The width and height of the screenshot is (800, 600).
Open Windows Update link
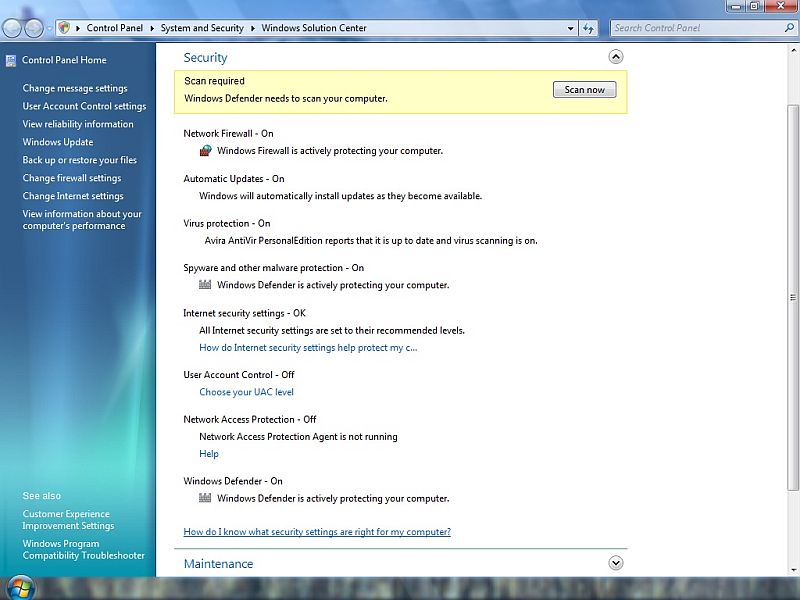click(x=58, y=142)
